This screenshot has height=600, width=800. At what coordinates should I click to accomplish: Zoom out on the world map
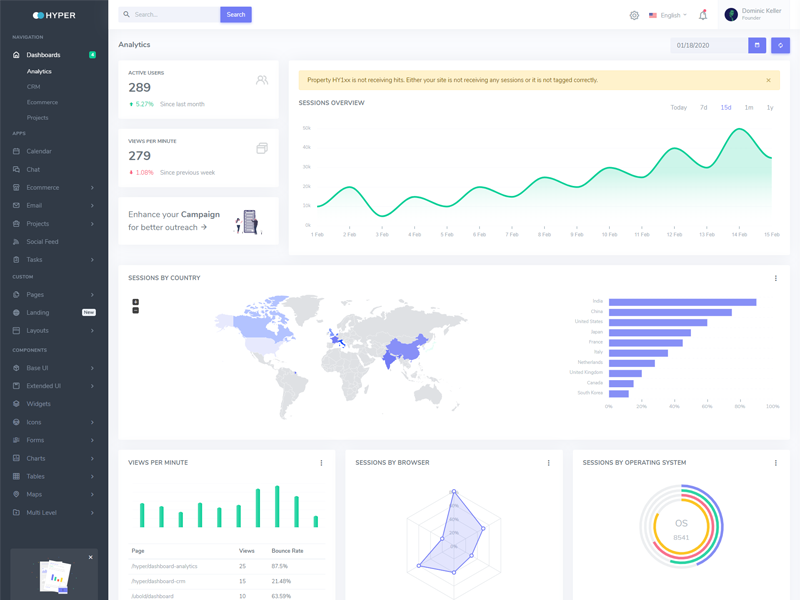coord(136,310)
